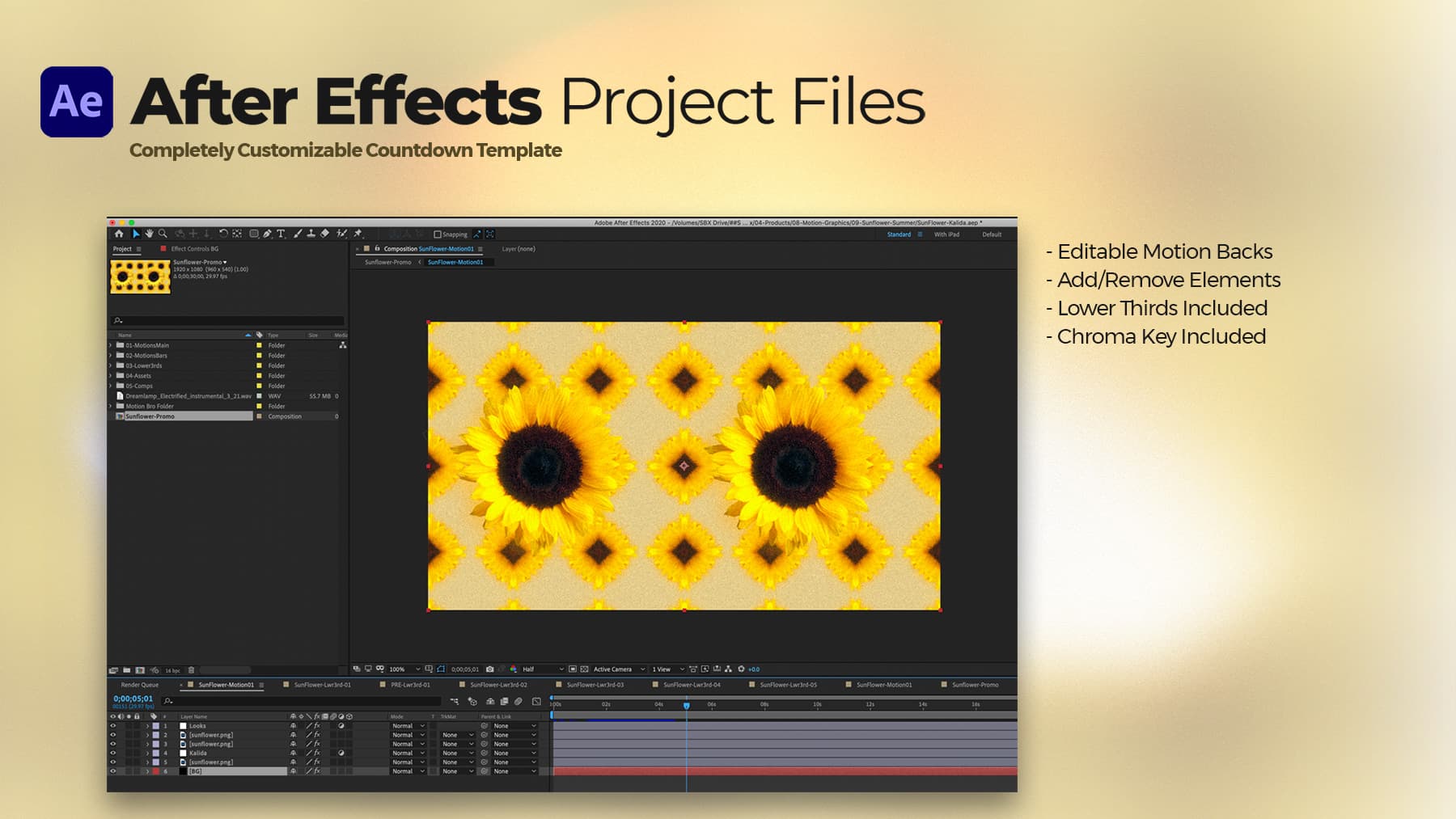Toggle visibility of layer 2 sunflower.png
1456x819 pixels.
coord(112,735)
